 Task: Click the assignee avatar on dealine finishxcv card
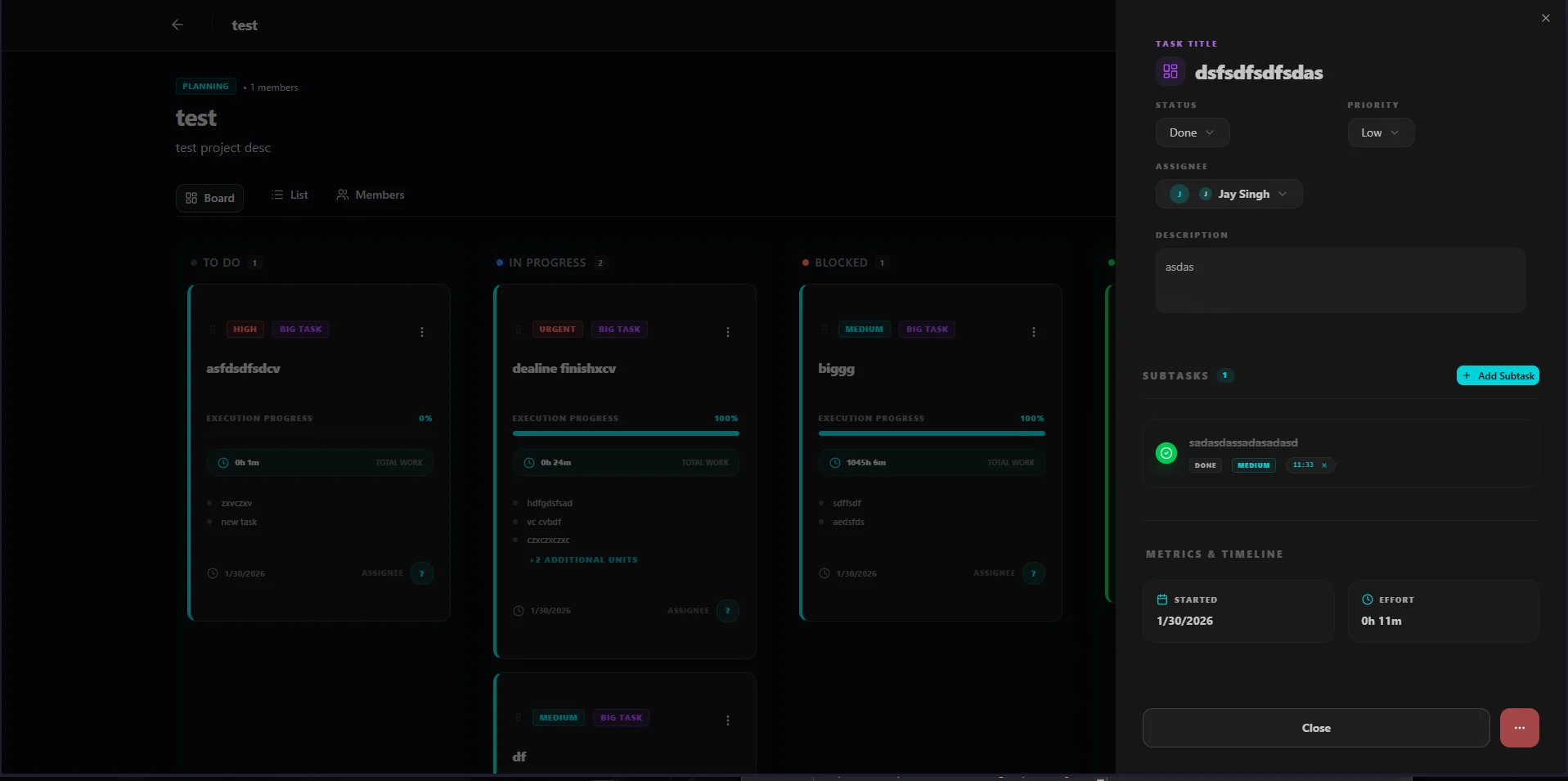pos(728,611)
